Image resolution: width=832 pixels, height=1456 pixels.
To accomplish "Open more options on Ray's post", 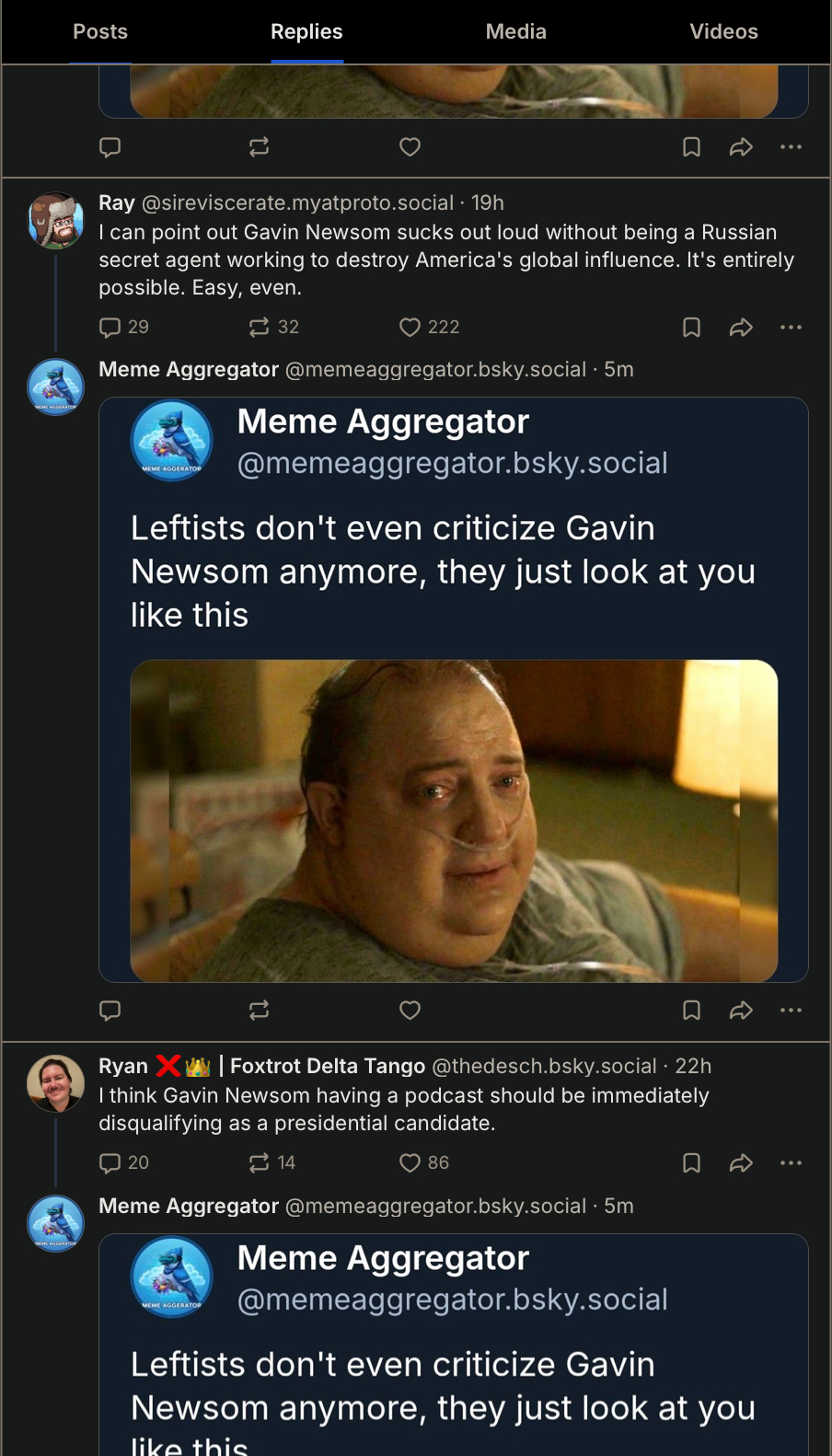I will pyautogui.click(x=791, y=328).
